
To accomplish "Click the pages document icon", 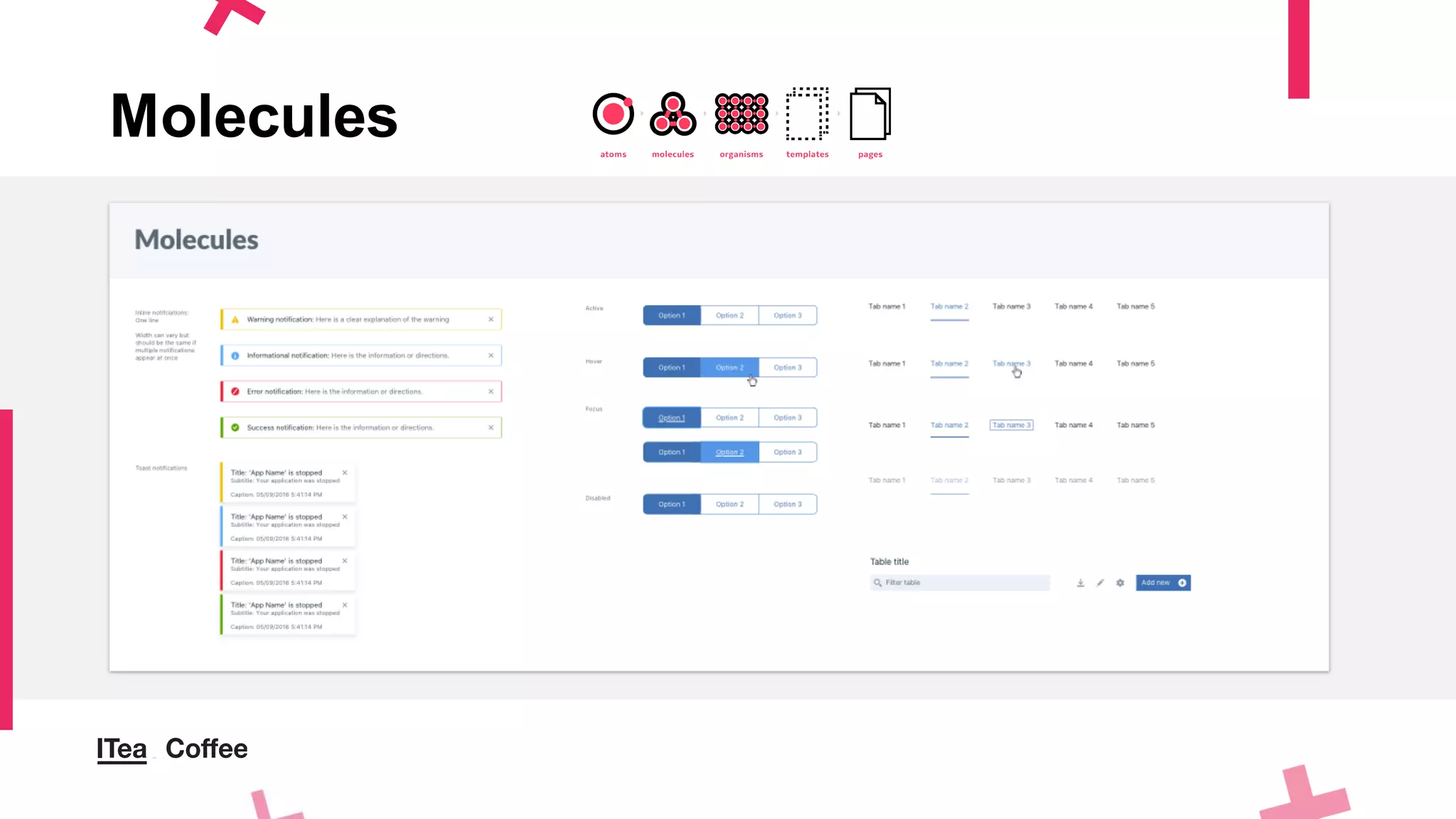I will [x=870, y=114].
